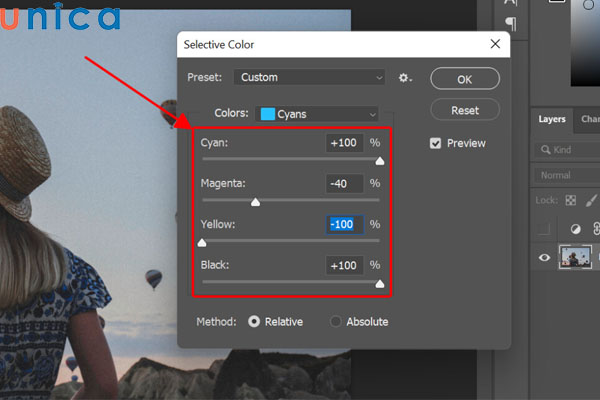600x400 pixels.
Task: Click the color picker gradient field
Action: click(585, 42)
